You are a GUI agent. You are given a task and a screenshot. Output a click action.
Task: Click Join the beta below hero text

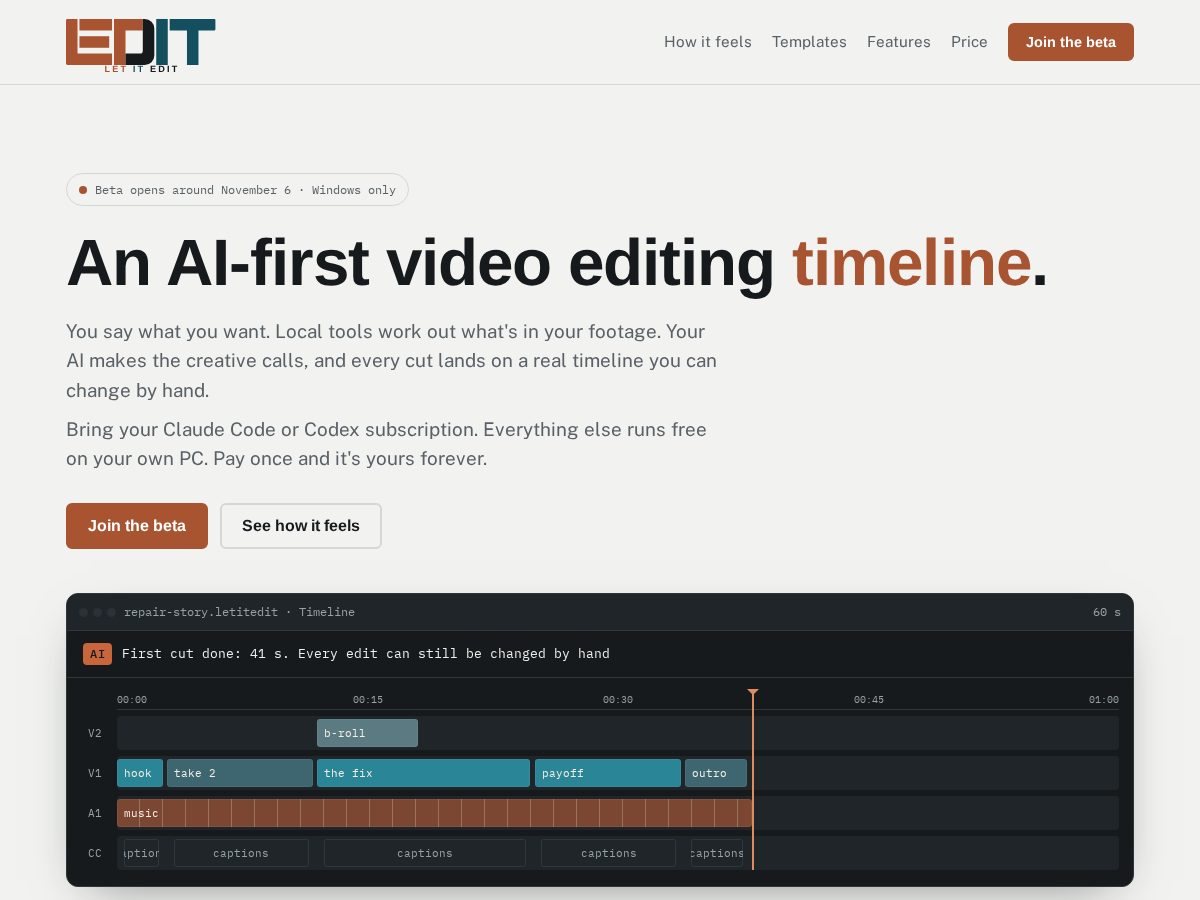[137, 526]
